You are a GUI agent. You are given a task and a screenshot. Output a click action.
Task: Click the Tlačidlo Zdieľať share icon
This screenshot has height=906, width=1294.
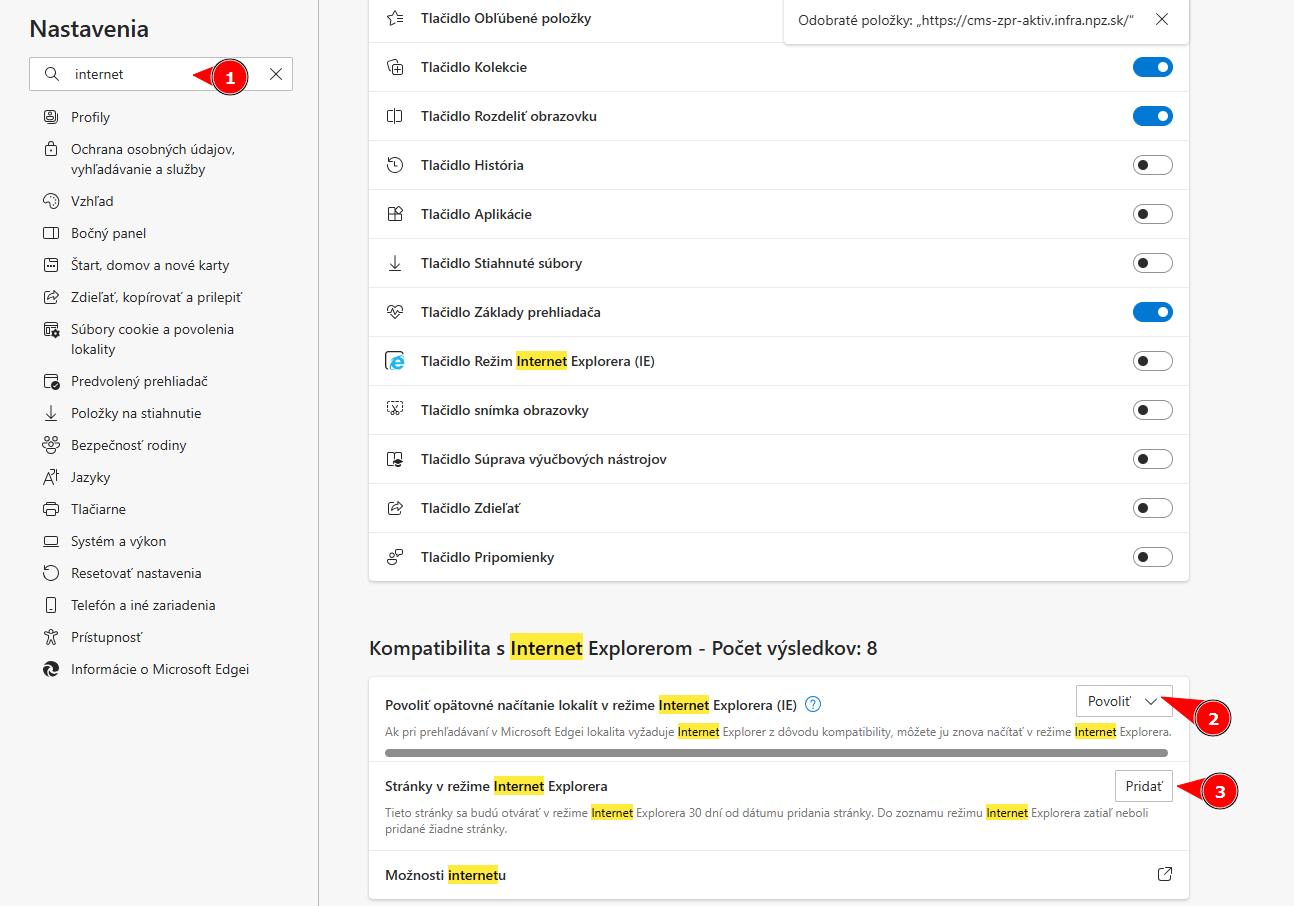395,508
